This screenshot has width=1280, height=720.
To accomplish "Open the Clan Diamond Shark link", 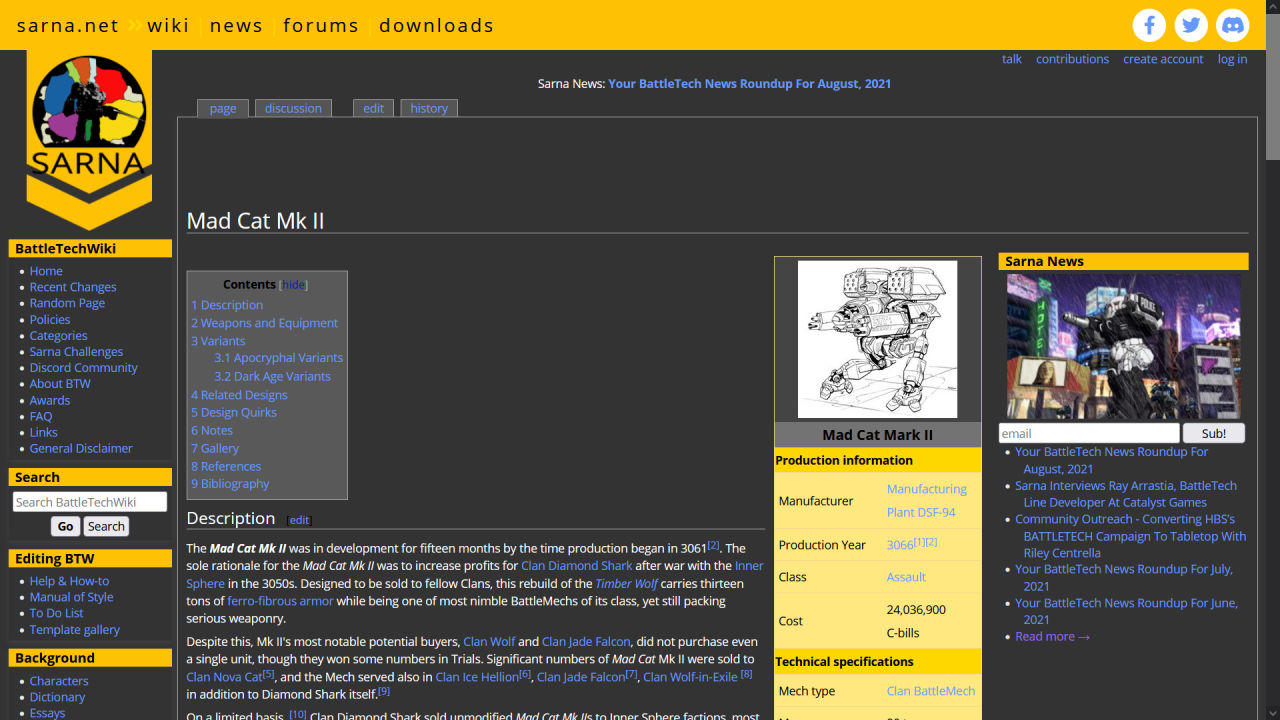I will tap(577, 565).
